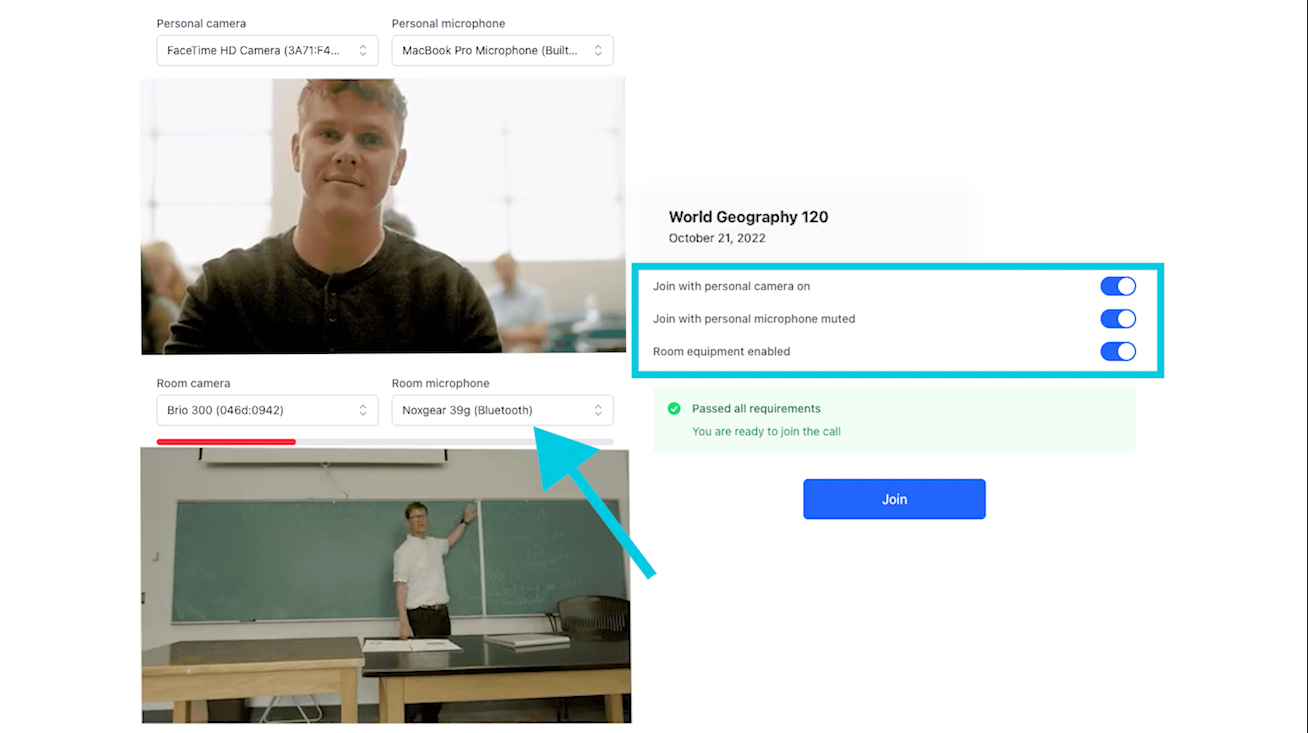Click the Room camera dropdown chevron arrows
This screenshot has width=1308, height=733.
pos(363,410)
